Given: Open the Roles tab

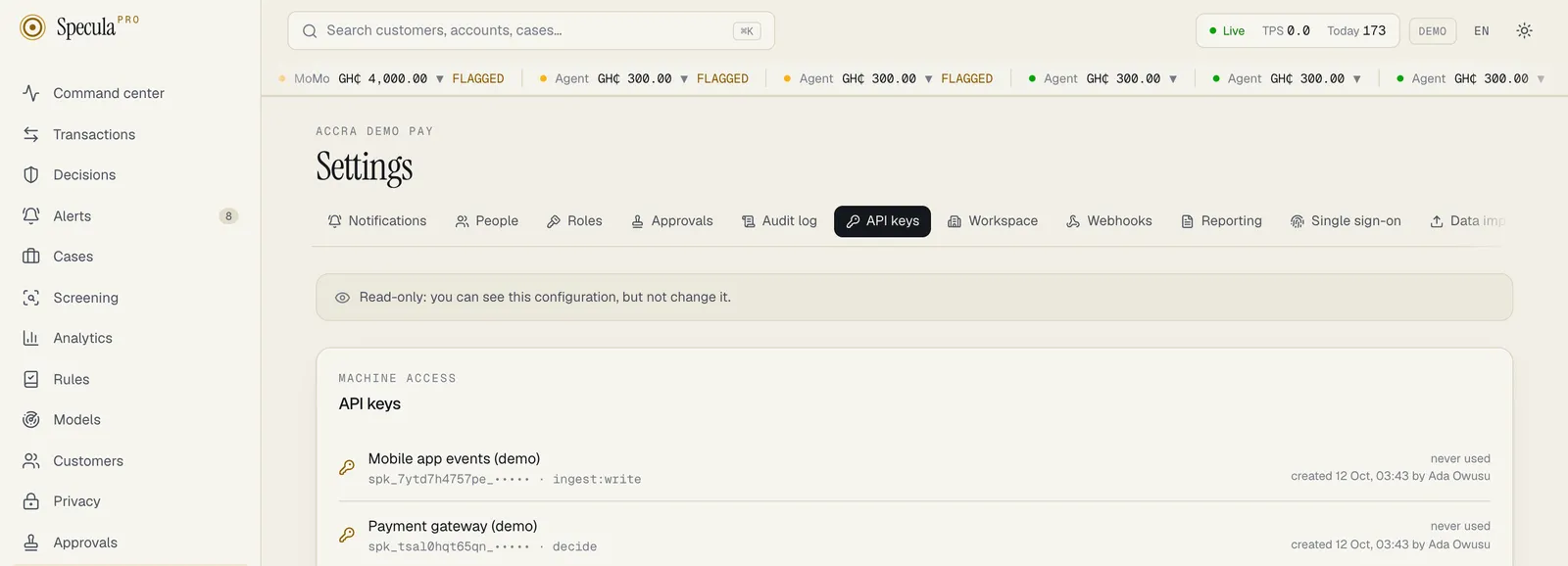Looking at the screenshot, I should (574, 221).
